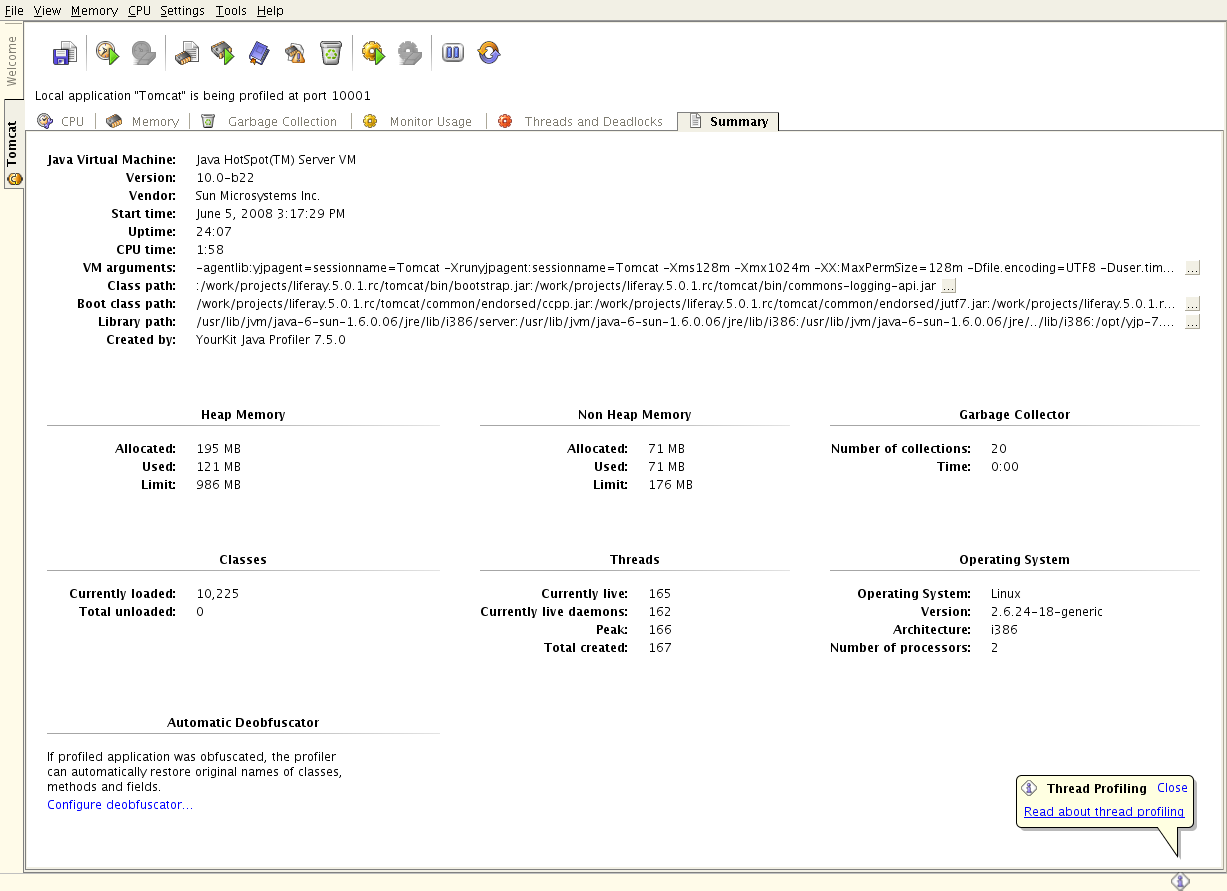Image resolution: width=1227 pixels, height=891 pixels.
Task: Click the currently live daemons value 162
Action: [x=660, y=612]
